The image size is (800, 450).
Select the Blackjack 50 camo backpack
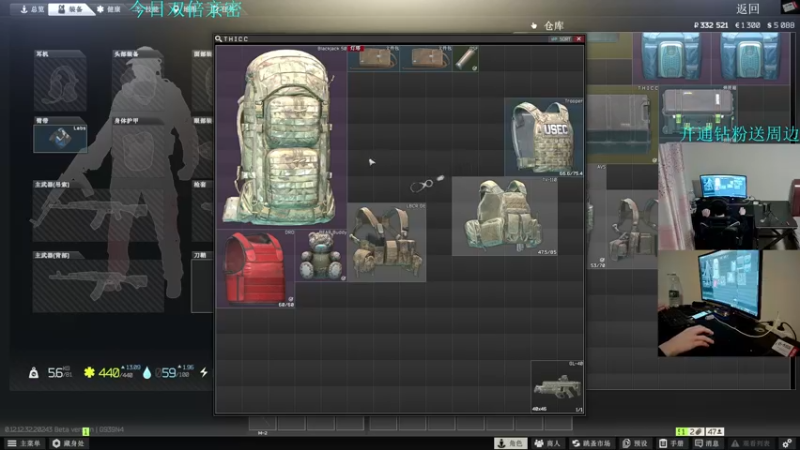click(282, 137)
